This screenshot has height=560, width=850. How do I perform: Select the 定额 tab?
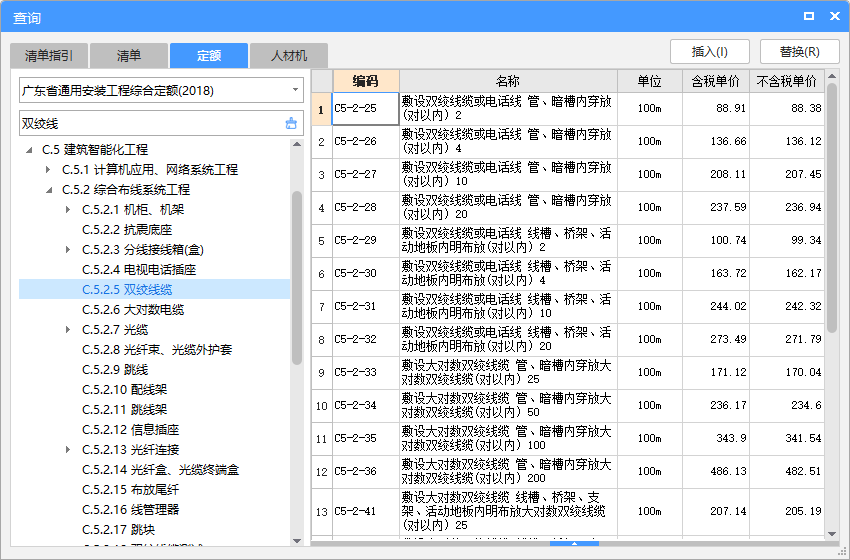point(209,55)
